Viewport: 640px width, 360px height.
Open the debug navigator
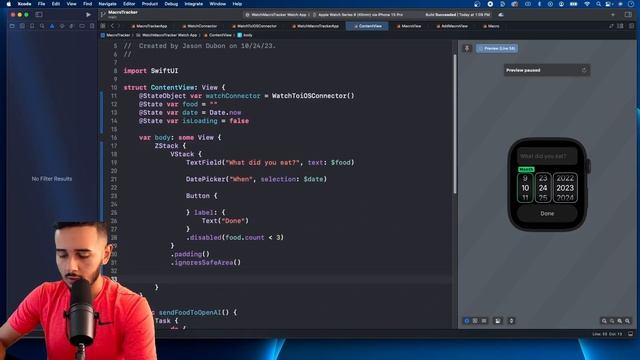point(72,26)
